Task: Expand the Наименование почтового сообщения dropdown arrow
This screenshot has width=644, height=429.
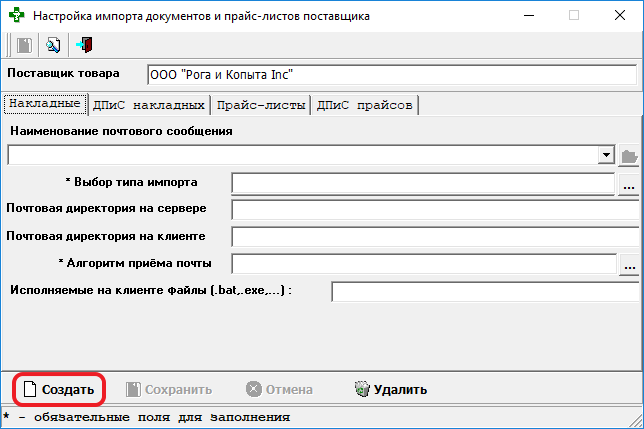Action: (606, 155)
